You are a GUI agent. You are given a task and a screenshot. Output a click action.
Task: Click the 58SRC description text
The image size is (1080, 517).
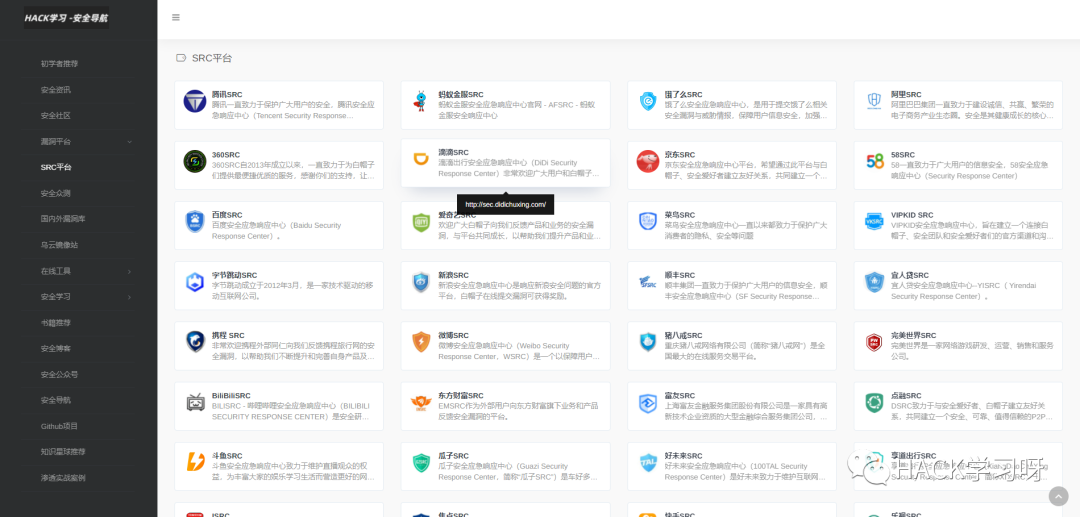(x=969, y=170)
